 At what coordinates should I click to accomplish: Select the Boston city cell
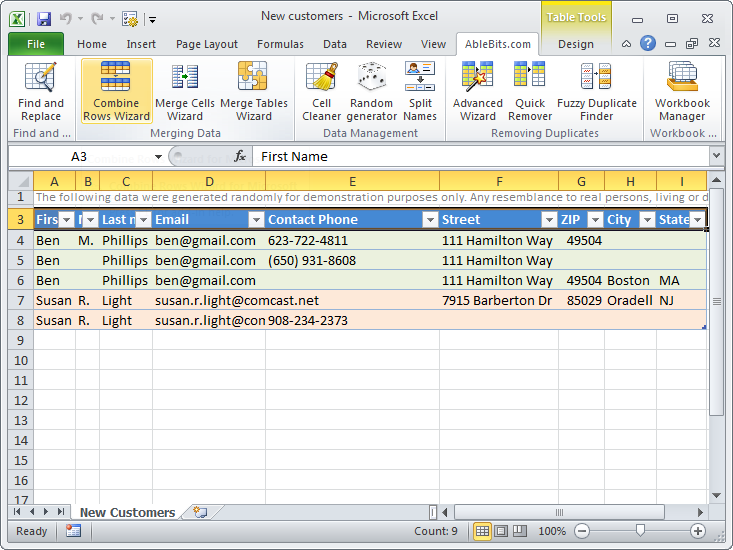point(630,280)
